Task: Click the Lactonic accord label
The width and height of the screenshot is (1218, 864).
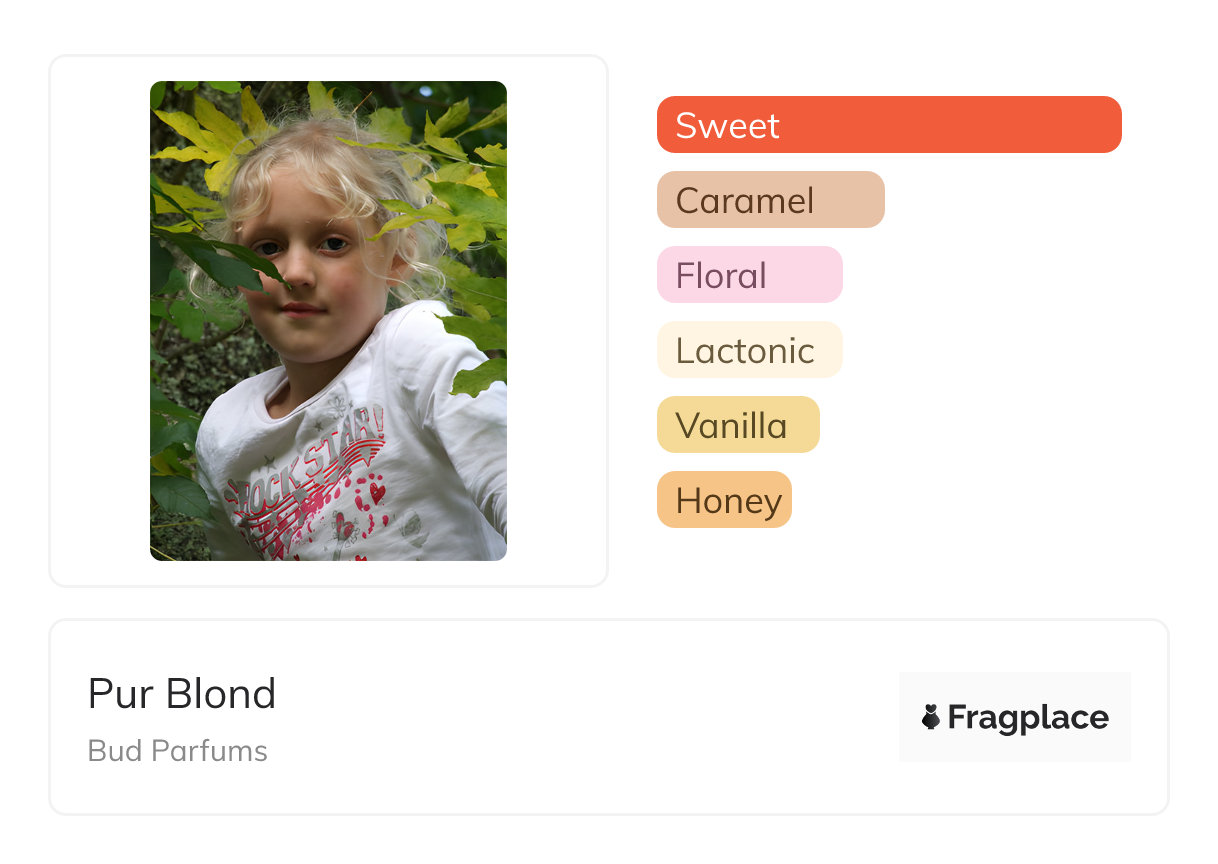Action: pos(749,350)
